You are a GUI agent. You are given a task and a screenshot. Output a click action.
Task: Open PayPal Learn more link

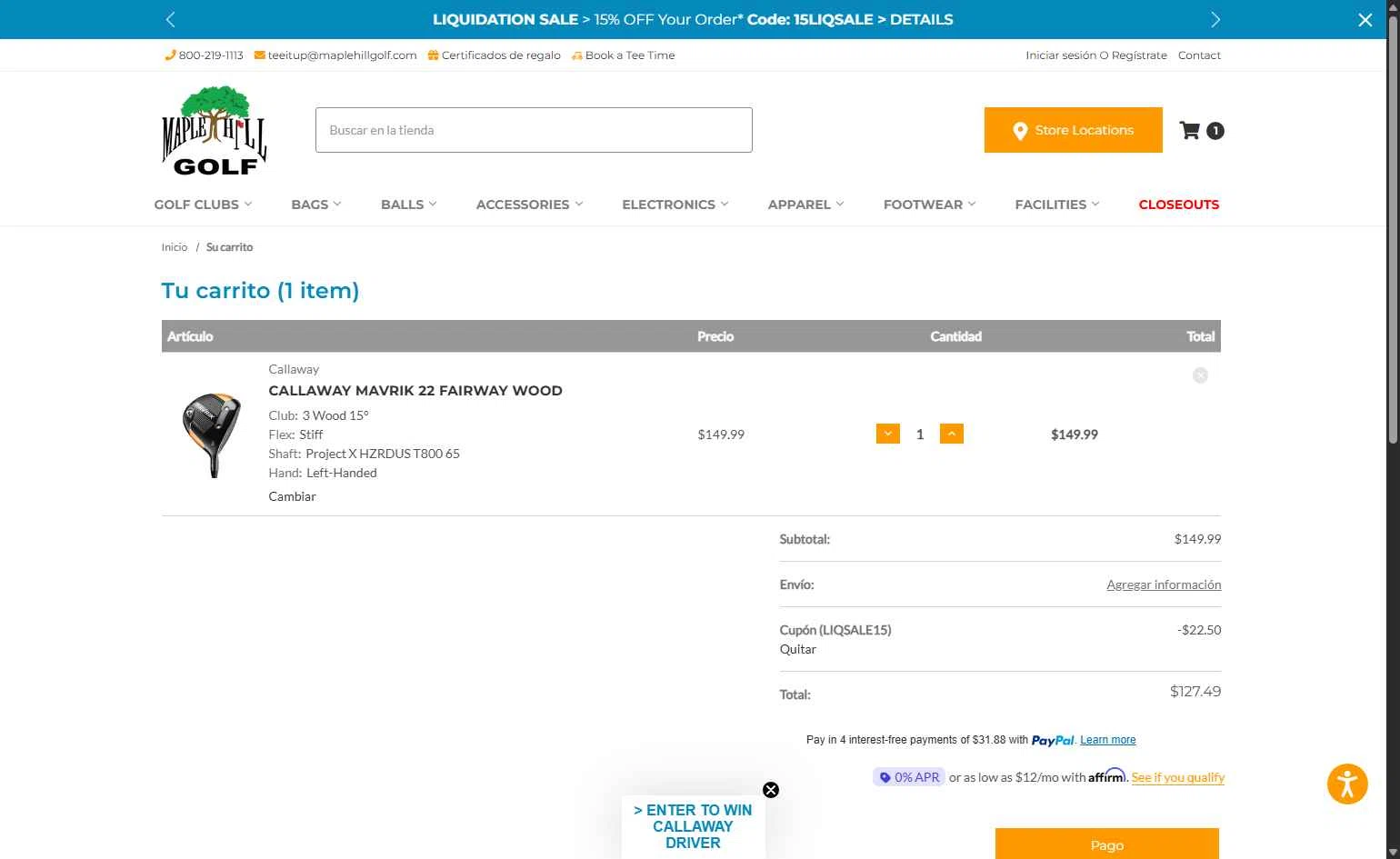point(1108,740)
